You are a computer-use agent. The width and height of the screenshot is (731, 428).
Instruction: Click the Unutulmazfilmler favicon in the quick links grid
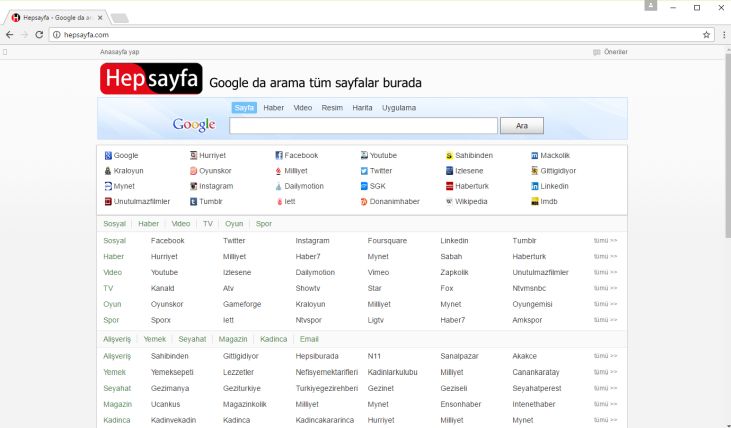point(108,202)
